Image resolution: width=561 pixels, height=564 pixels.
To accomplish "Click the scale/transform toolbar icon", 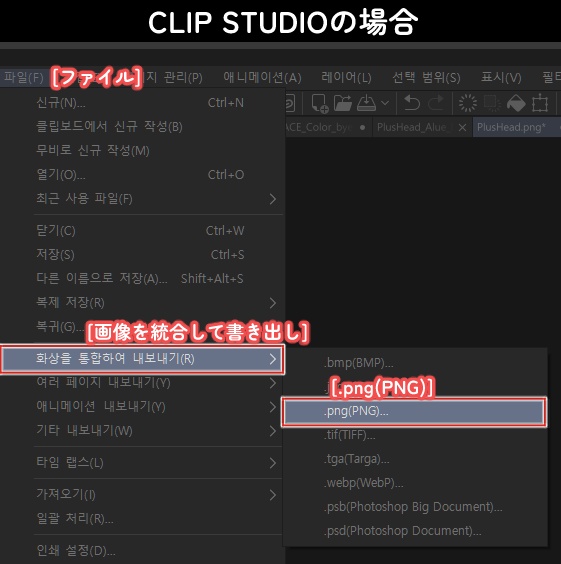I will tap(540, 104).
